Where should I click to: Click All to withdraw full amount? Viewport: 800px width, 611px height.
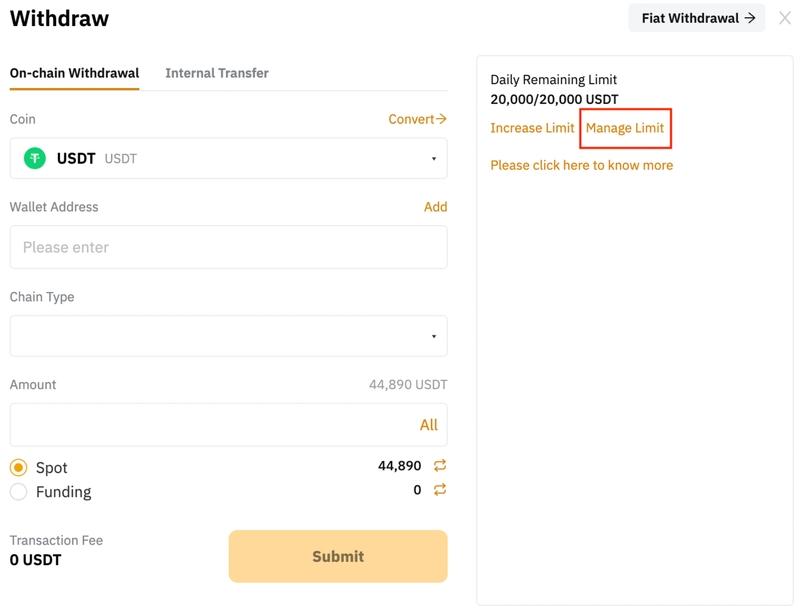click(428, 425)
